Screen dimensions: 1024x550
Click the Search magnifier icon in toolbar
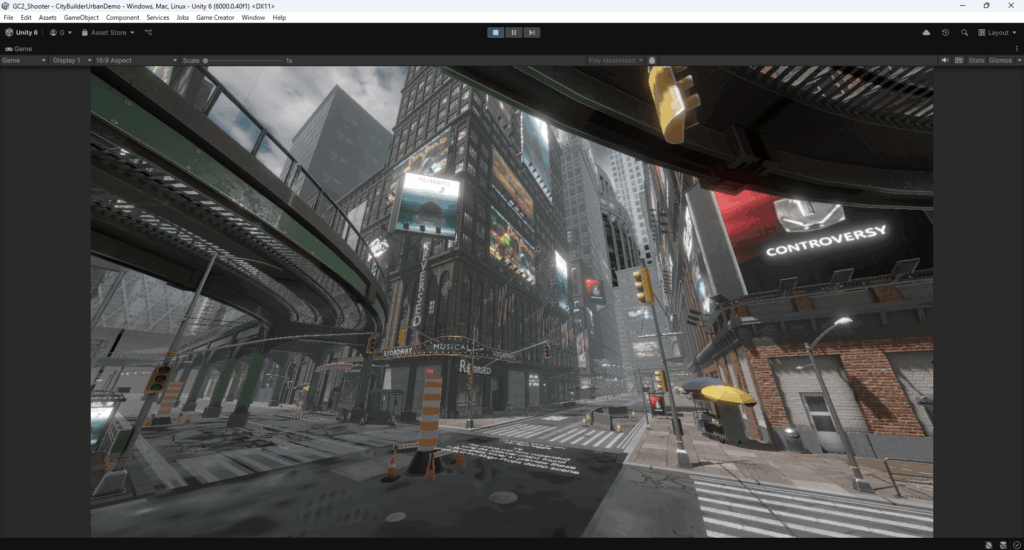click(964, 32)
